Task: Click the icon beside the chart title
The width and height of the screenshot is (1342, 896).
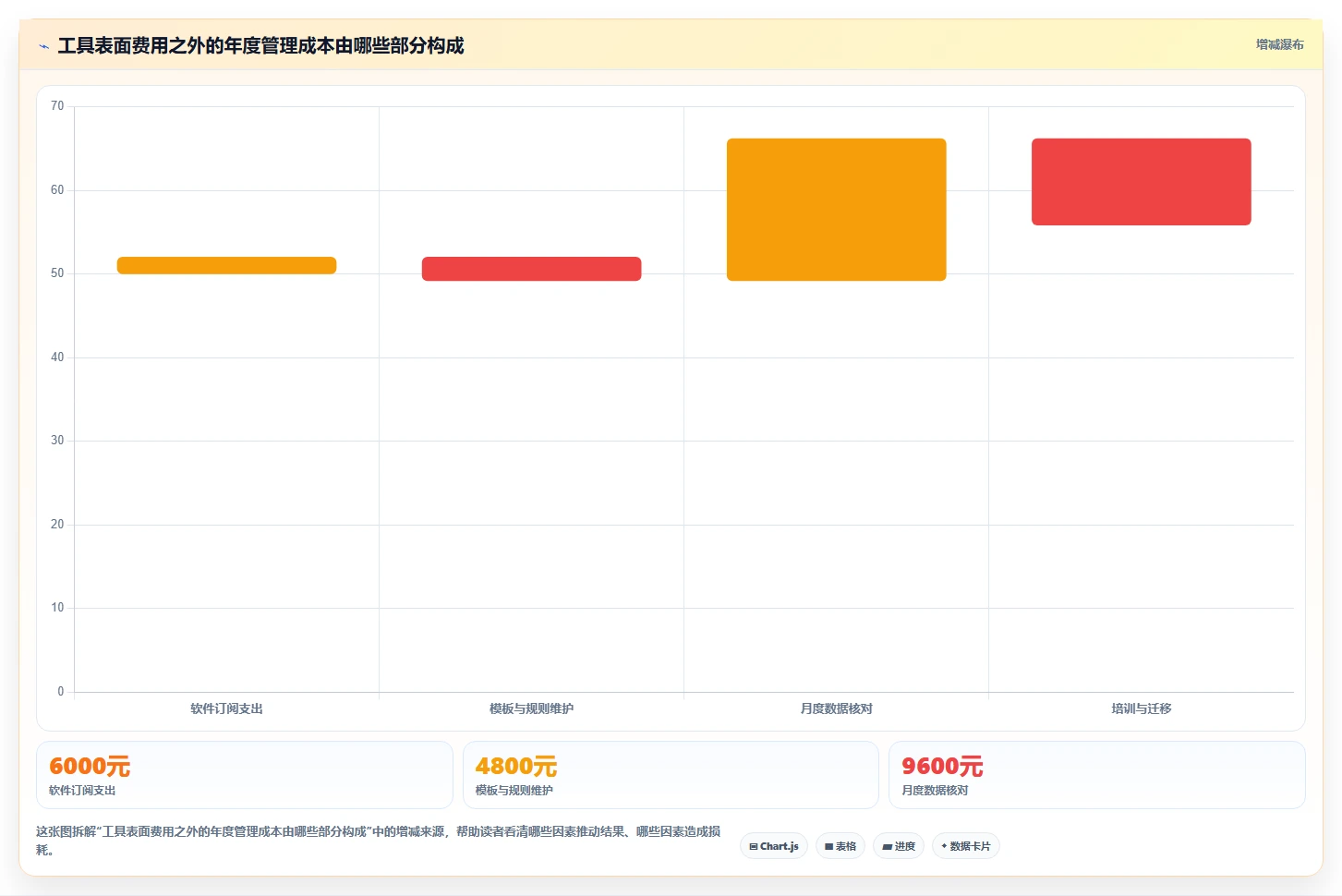Action: [43, 46]
